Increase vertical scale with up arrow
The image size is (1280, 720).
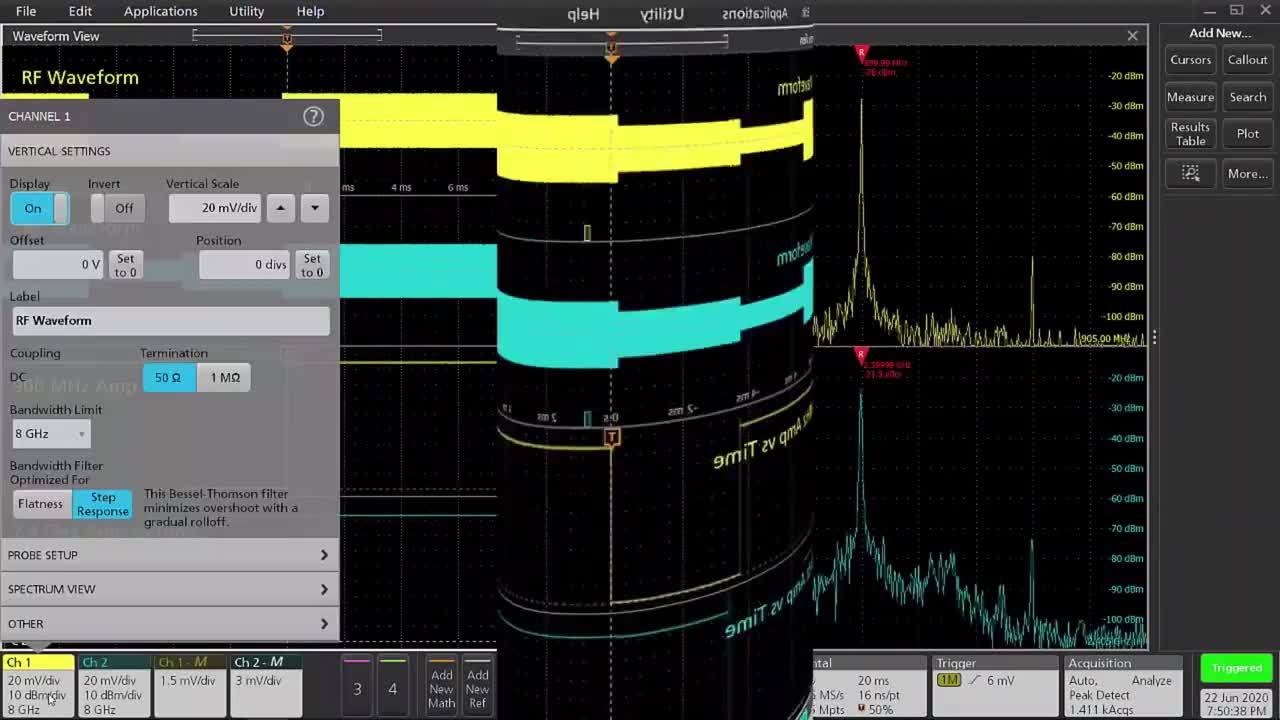pos(281,208)
